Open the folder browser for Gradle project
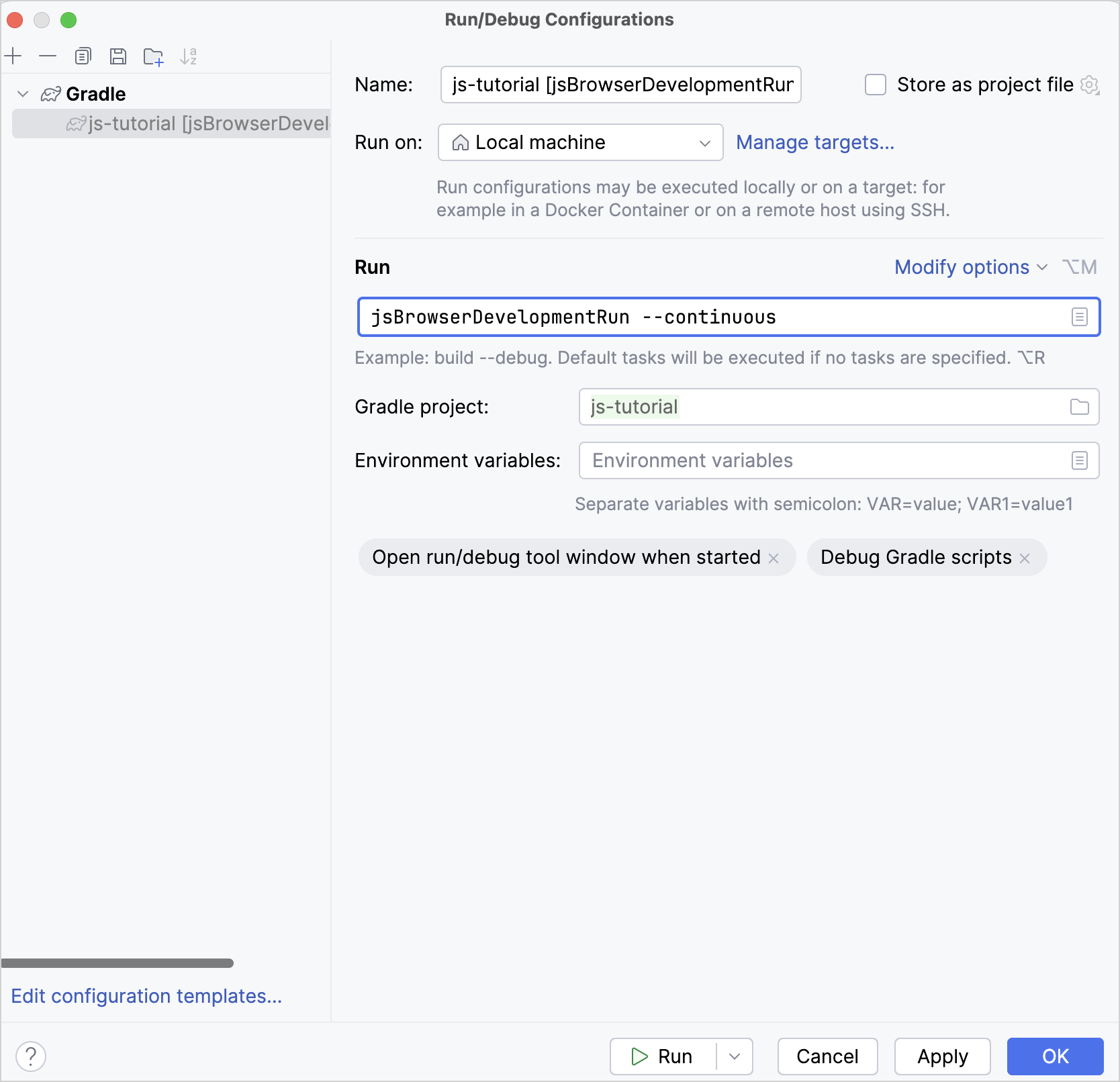Viewport: 1120px width, 1082px height. [1079, 406]
